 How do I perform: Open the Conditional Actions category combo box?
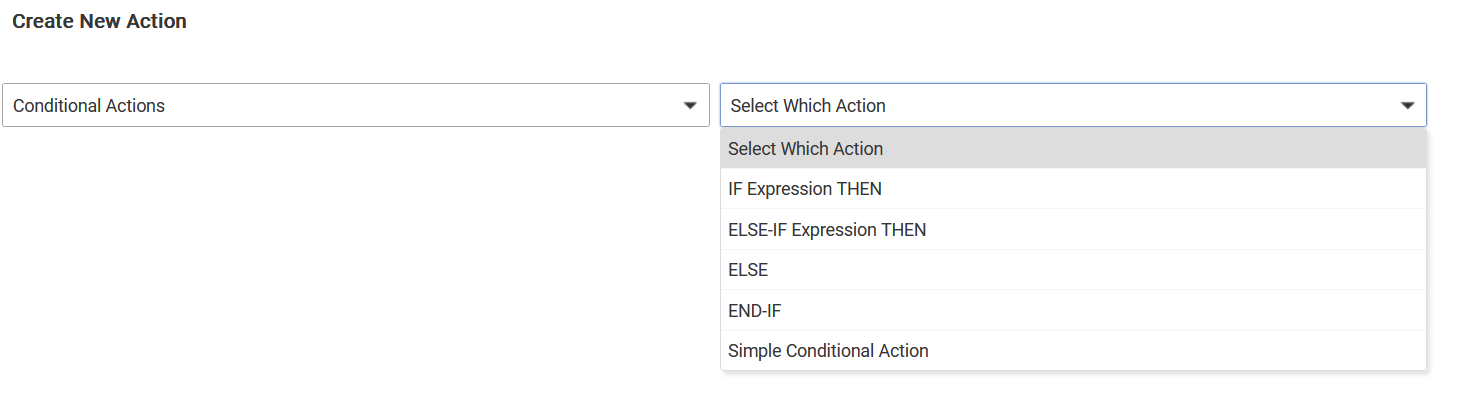355,105
